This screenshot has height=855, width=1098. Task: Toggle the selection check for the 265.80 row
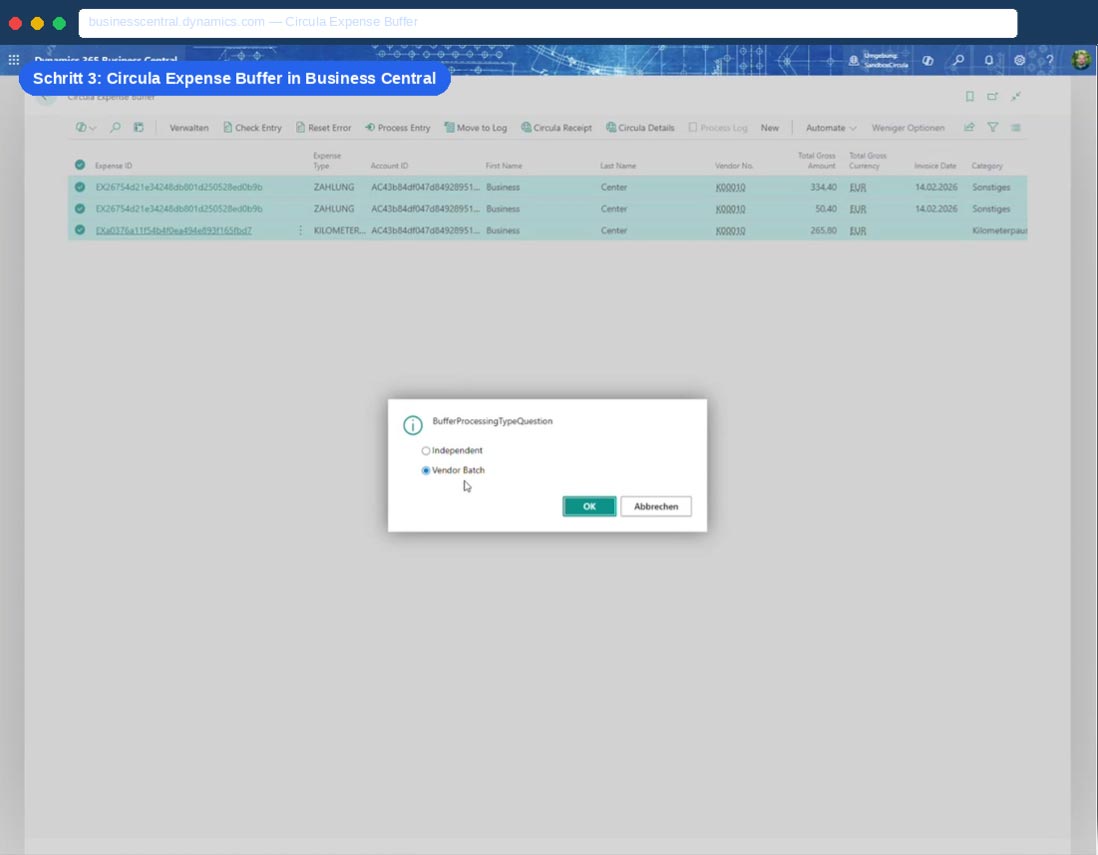point(80,230)
